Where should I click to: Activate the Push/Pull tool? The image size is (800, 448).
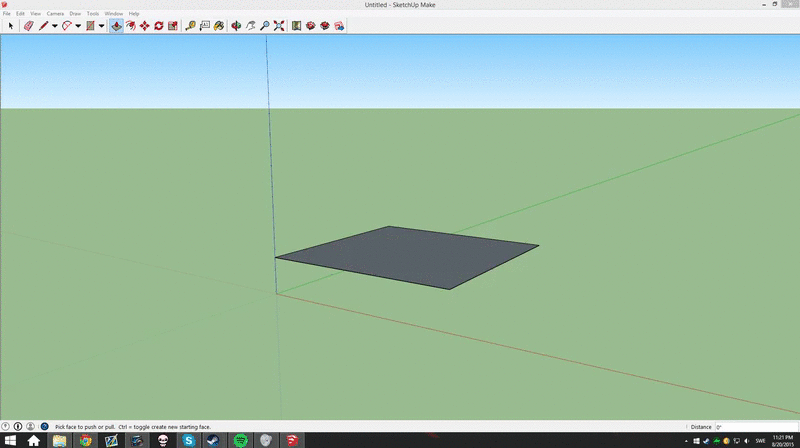[x=116, y=26]
